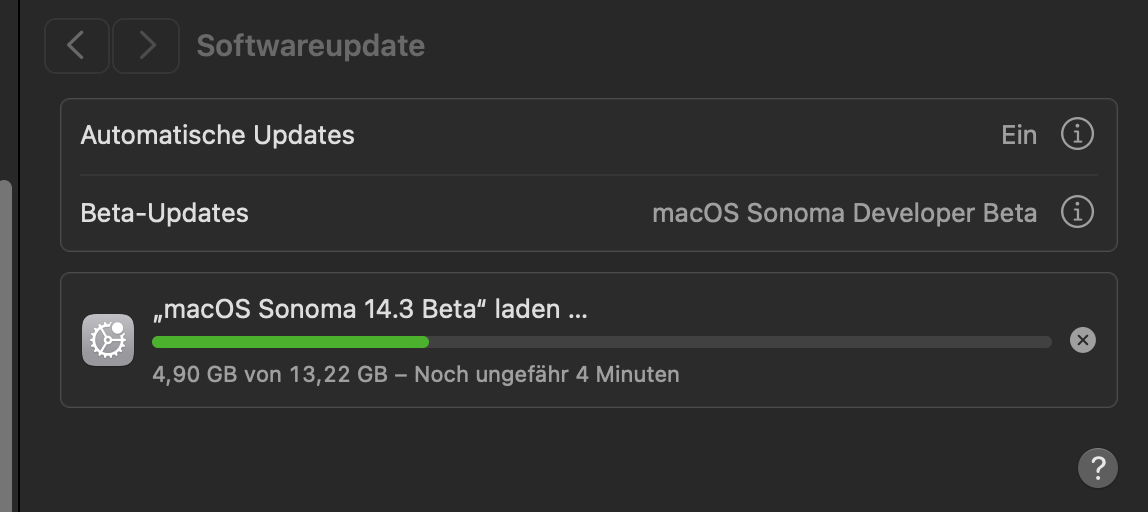Click the Softwareupdate page title
Image resolution: width=1148 pixels, height=512 pixels.
pyautogui.click(x=310, y=46)
